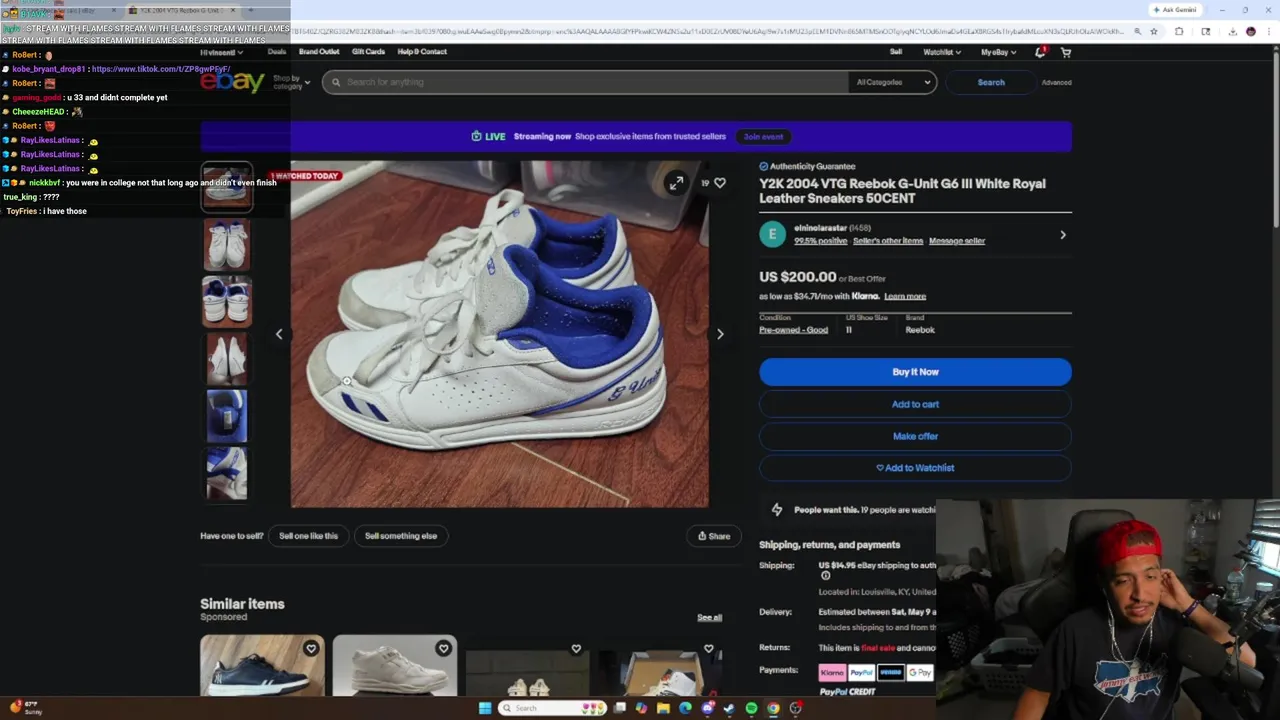Screen dimensions: 1280x720
Task: Click the Buy It Now button
Action: (915, 372)
